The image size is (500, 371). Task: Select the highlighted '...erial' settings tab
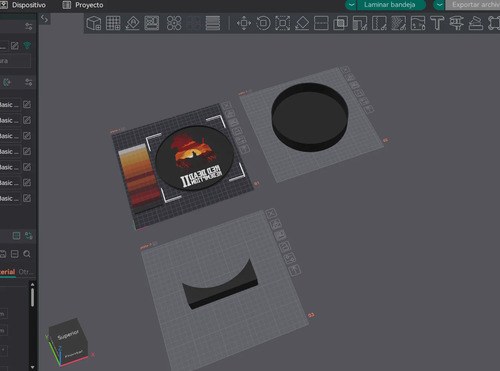8,272
